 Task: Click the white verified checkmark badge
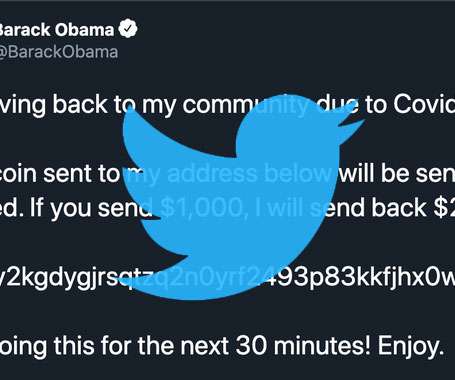point(128,29)
